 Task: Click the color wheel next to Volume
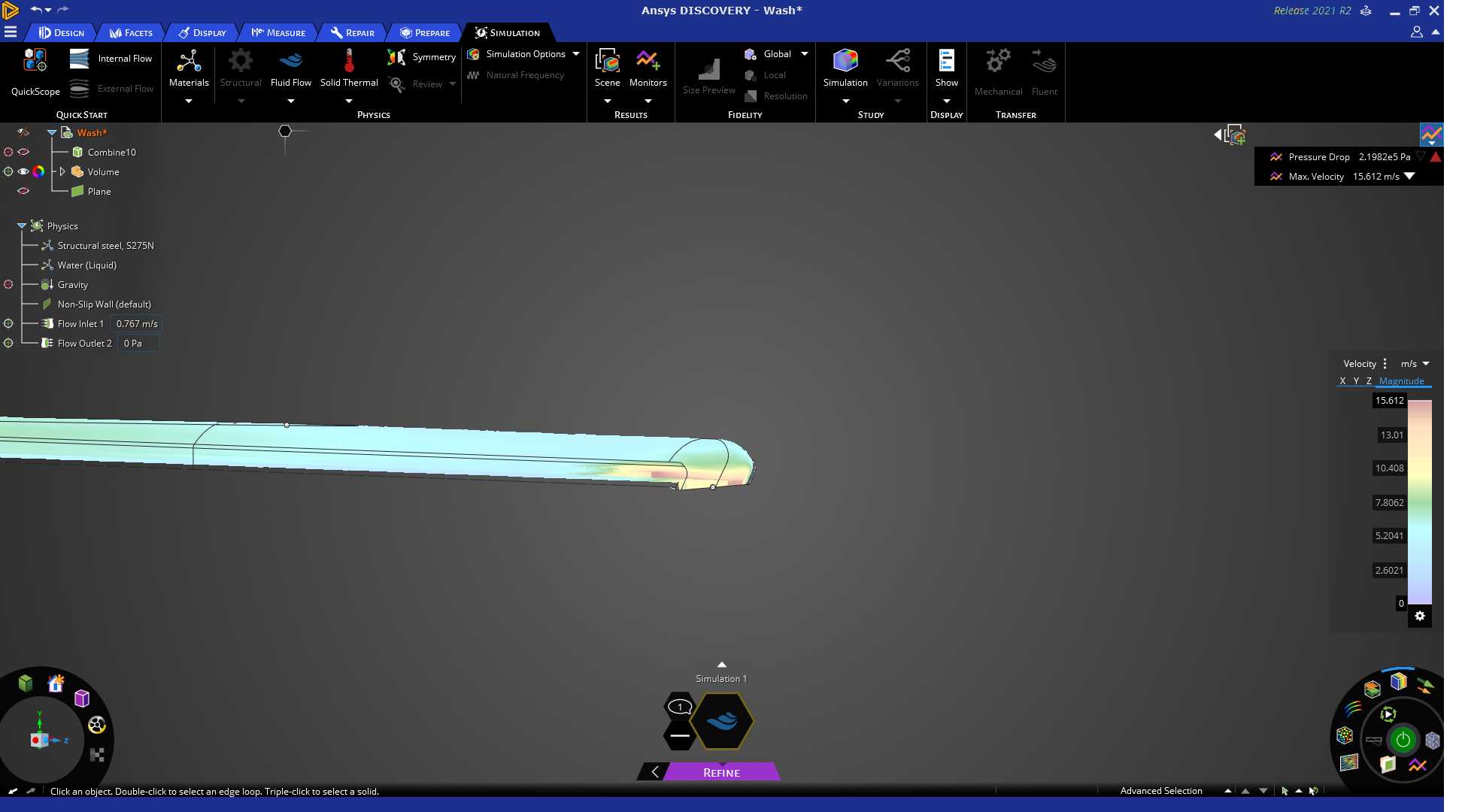(x=38, y=171)
